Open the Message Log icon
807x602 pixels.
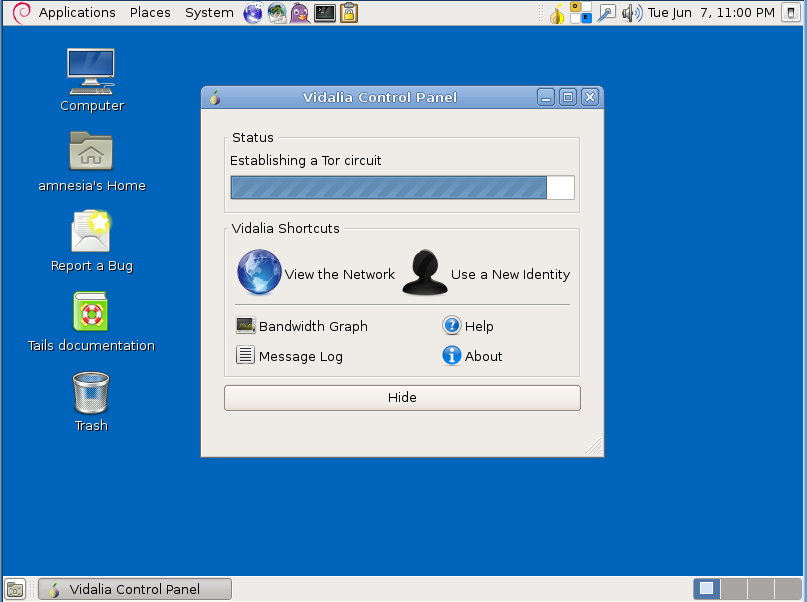pos(245,355)
